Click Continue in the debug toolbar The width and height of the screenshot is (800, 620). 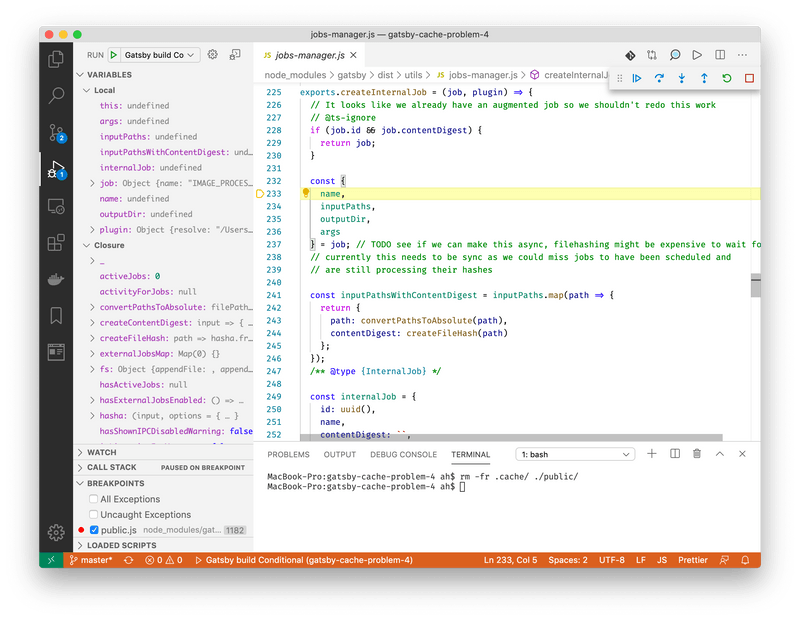(637, 78)
